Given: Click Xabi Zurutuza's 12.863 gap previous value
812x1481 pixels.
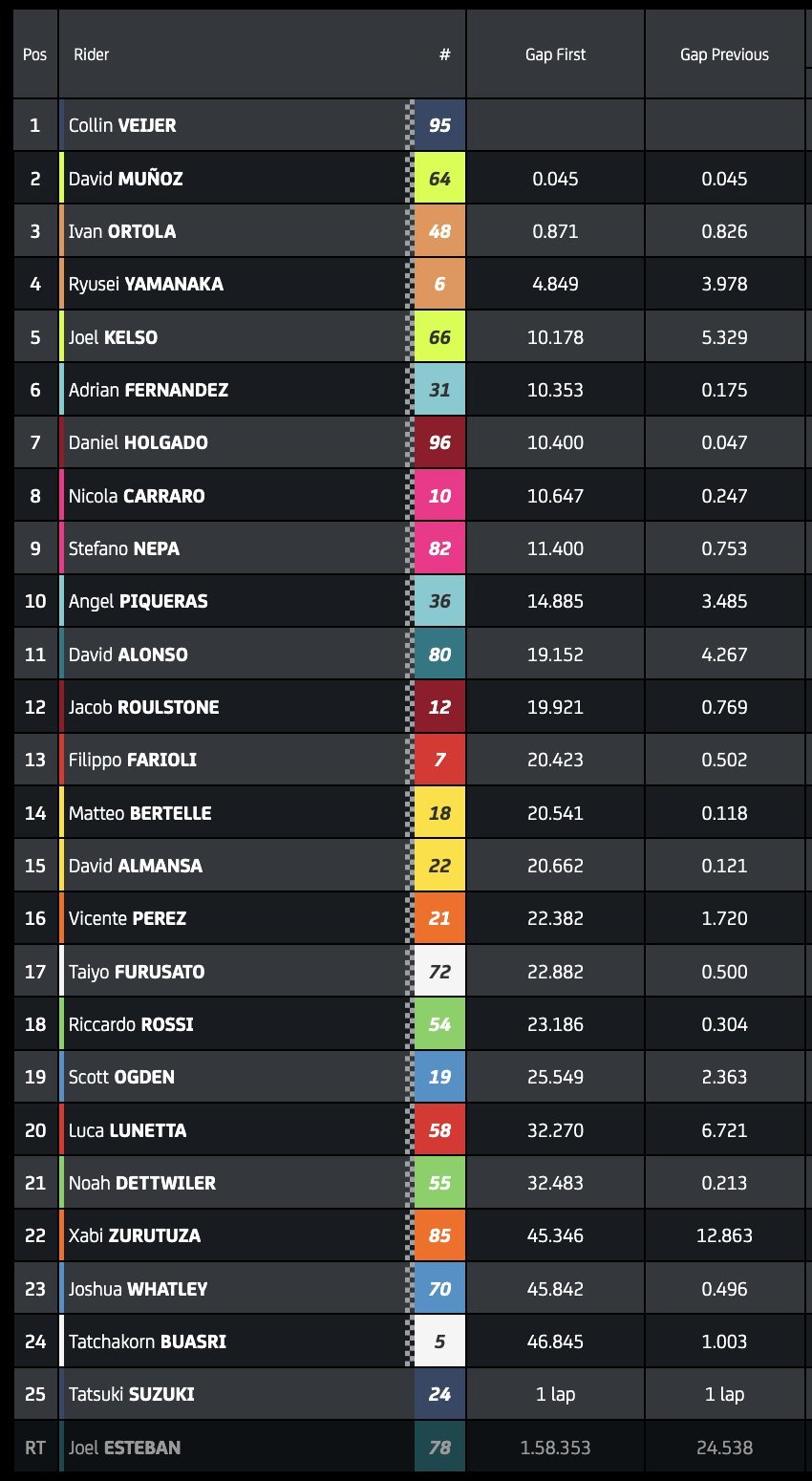Looking at the screenshot, I should pyautogui.click(x=724, y=1235).
